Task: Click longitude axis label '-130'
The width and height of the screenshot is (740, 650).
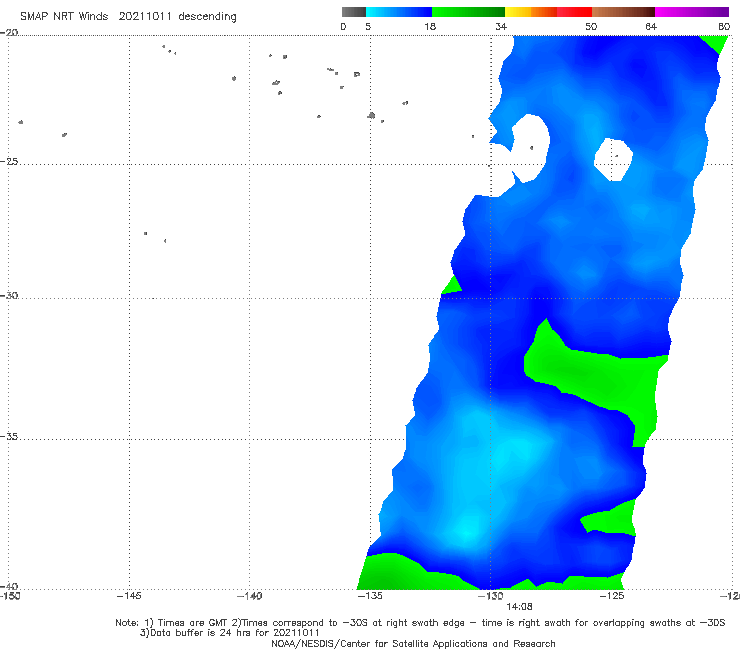Action: point(490,596)
